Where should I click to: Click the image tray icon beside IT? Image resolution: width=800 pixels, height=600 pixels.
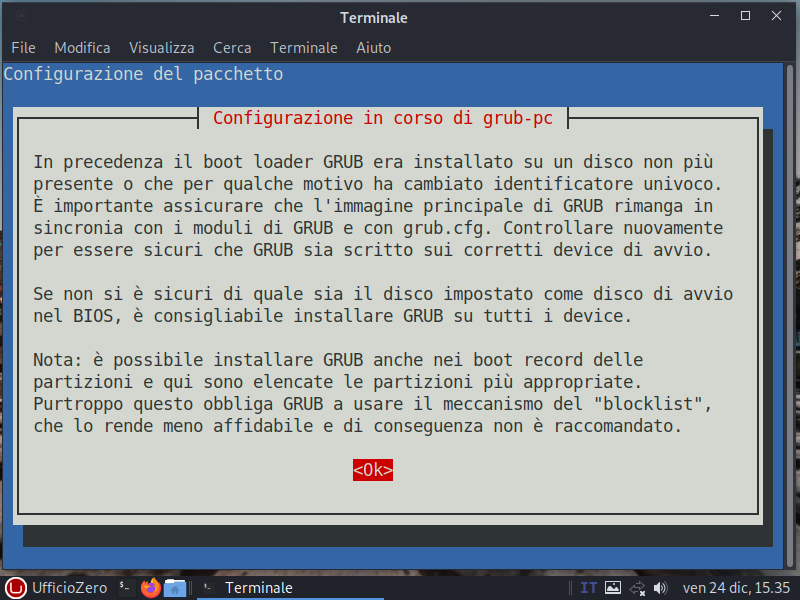(x=613, y=588)
